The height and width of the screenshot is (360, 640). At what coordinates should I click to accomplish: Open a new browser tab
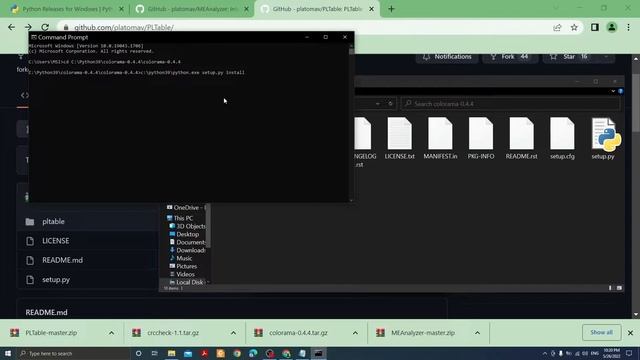pyautogui.click(x=391, y=9)
